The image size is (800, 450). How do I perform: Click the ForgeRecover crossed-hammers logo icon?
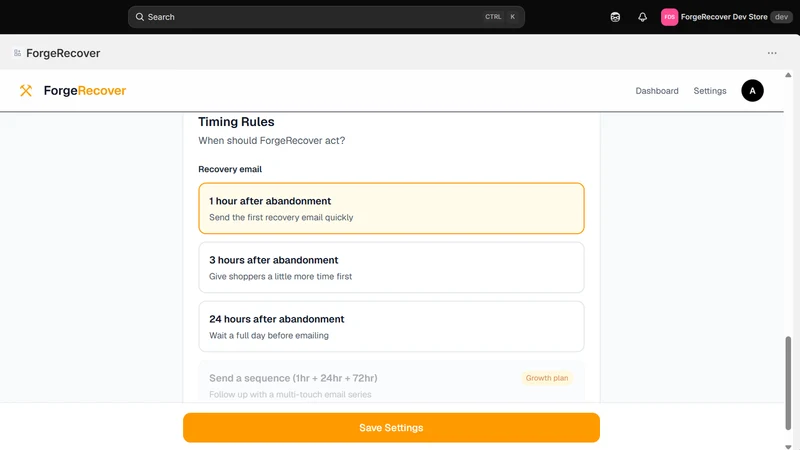tap(26, 91)
